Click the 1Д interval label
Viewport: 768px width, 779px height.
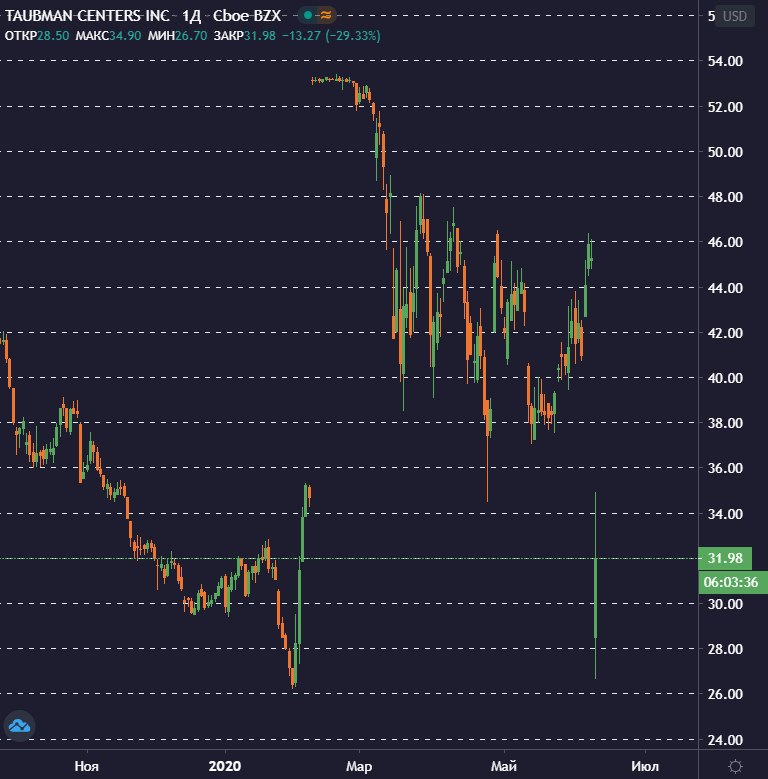click(x=191, y=16)
